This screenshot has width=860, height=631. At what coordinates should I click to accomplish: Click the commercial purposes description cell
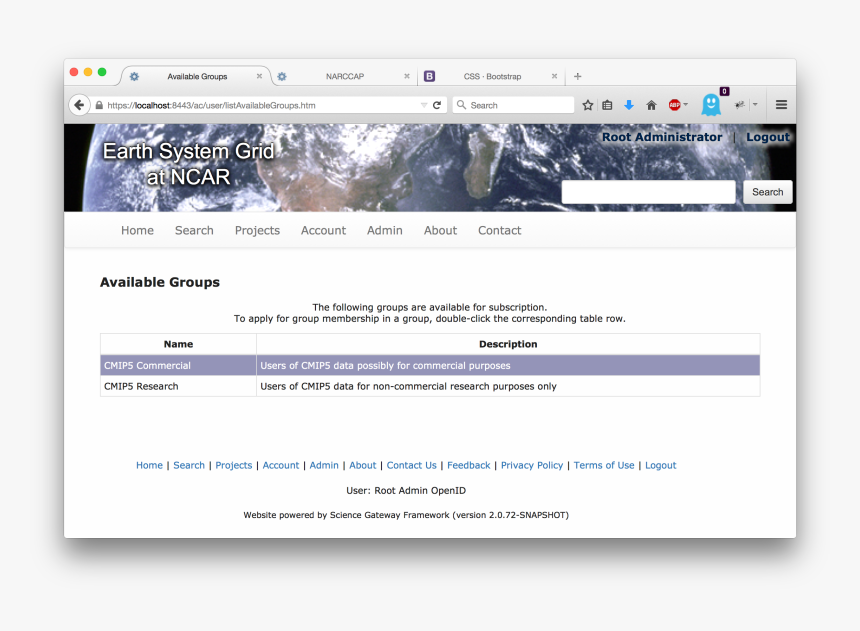point(508,365)
